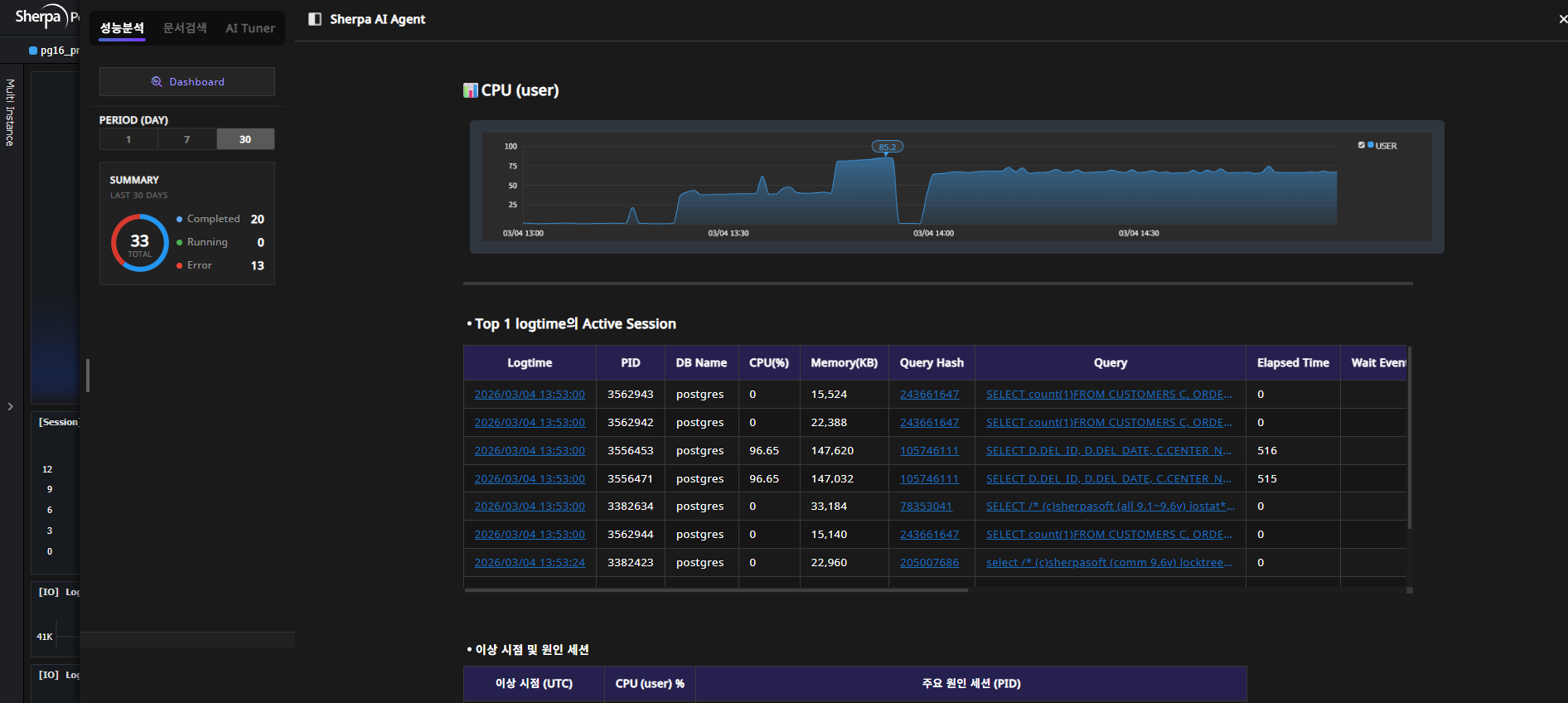The image size is (1568, 703).
Task: Open the Dashboard button
Action: (187, 81)
